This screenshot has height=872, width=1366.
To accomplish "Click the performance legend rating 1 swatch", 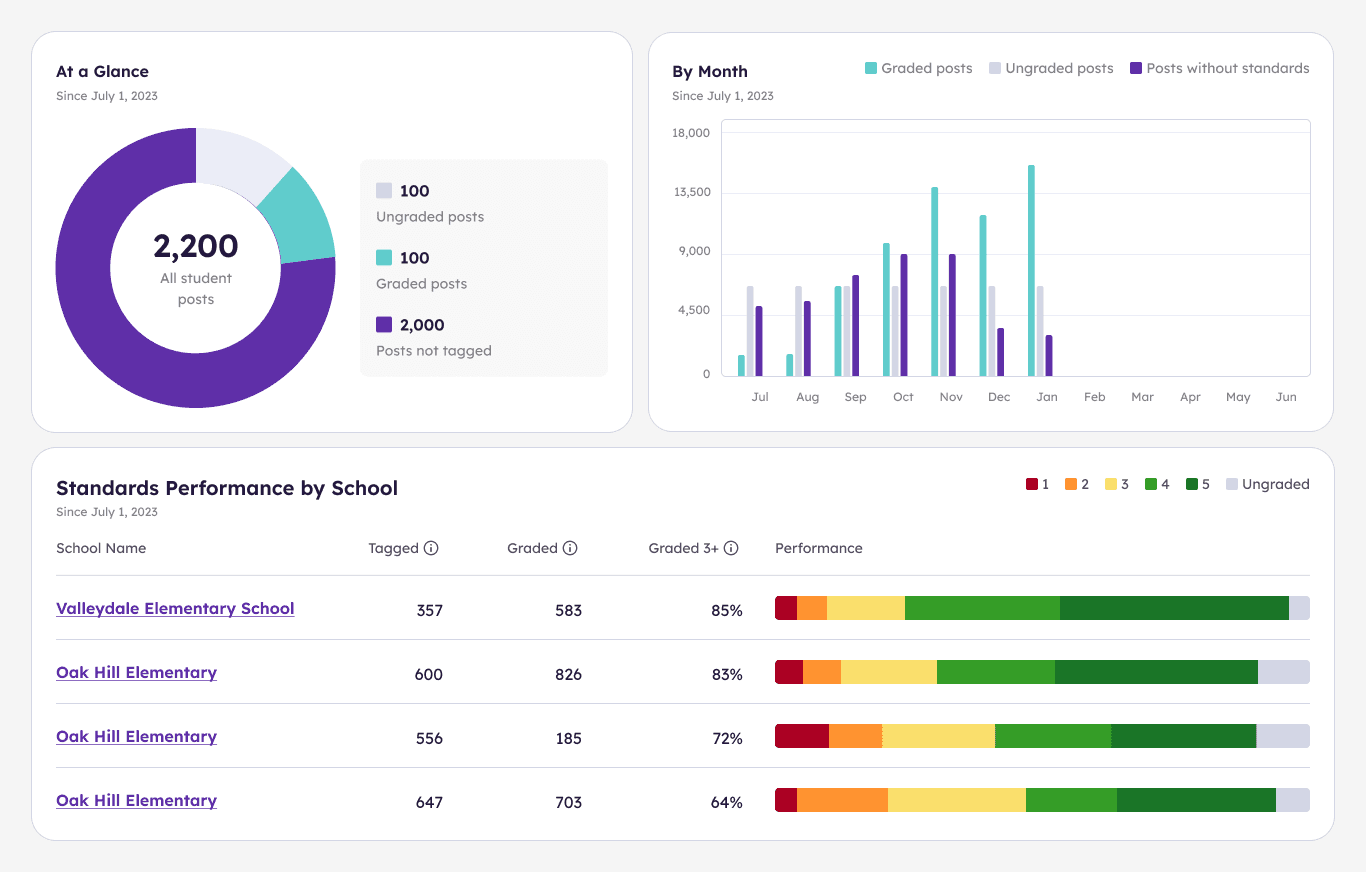I will pos(1031,484).
